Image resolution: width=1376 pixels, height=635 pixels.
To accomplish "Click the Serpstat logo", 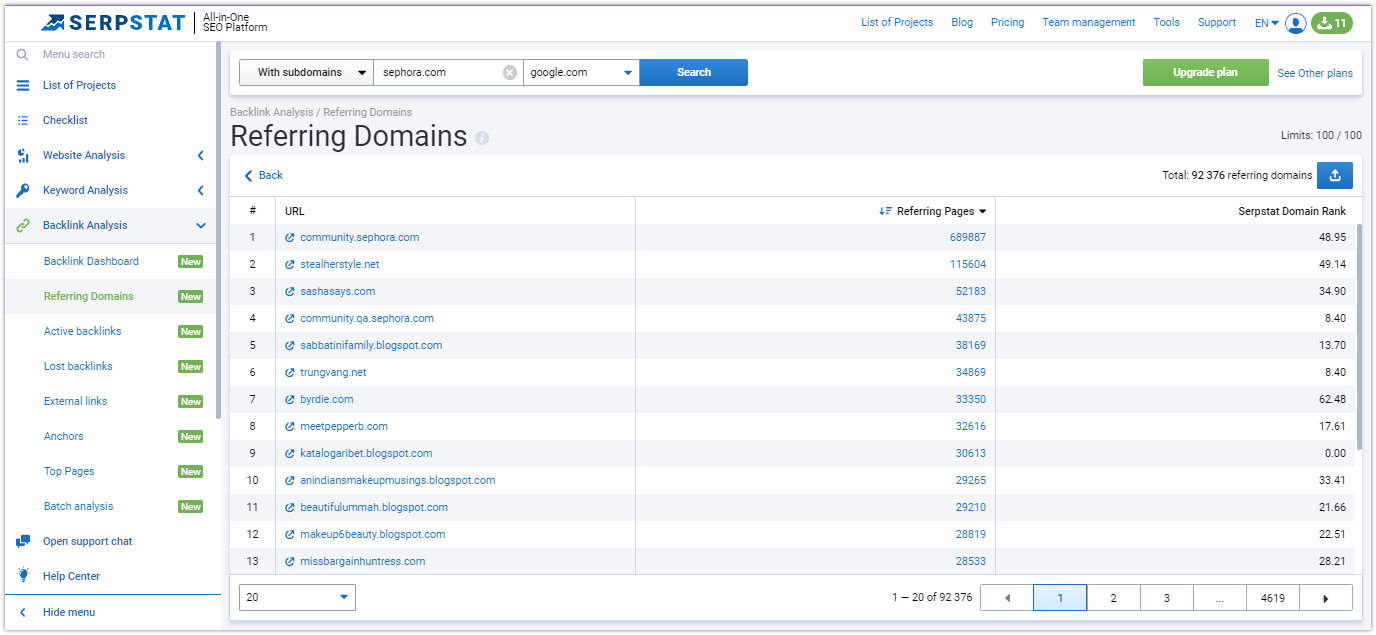I will (111, 22).
